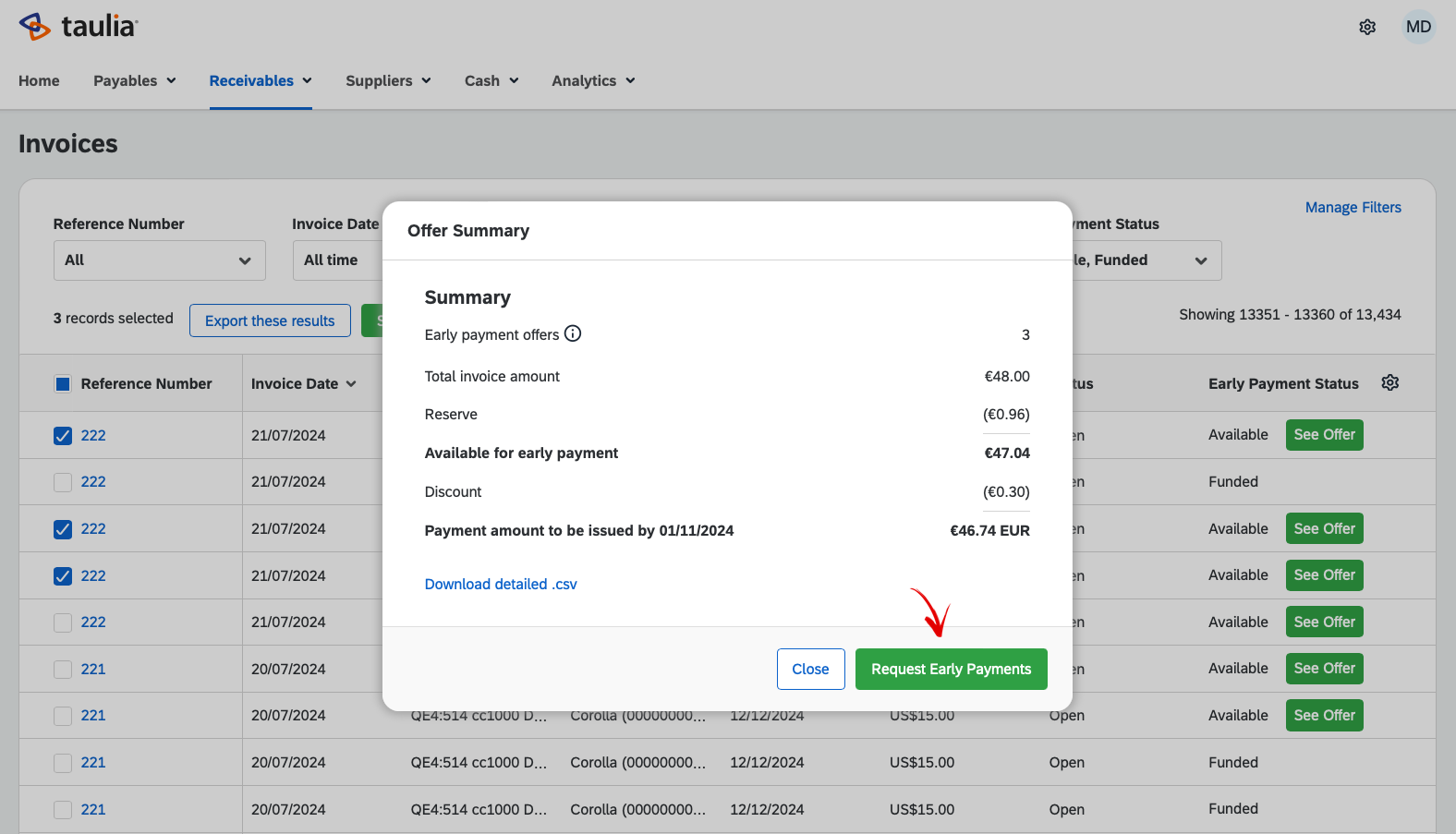Click Download detailed .csv link
The image size is (1456, 834).
click(x=501, y=584)
